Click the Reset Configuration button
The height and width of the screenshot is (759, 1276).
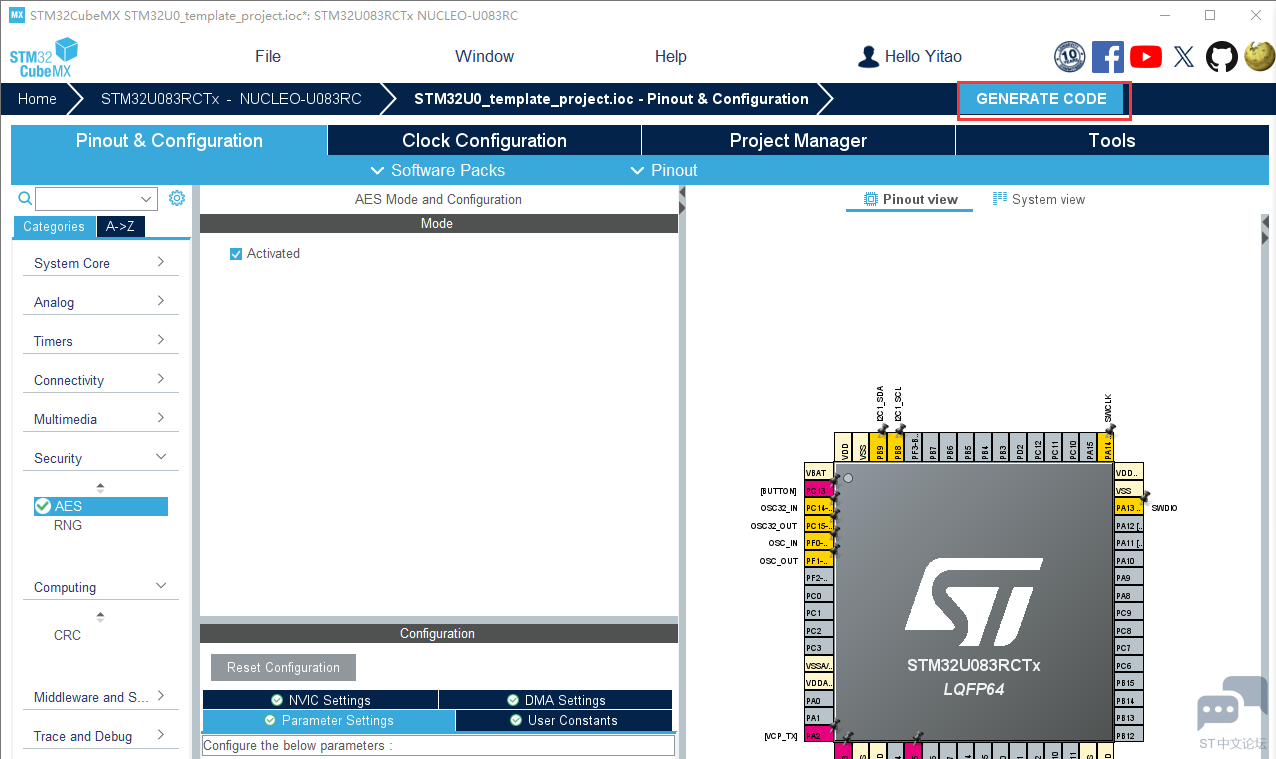pos(283,667)
